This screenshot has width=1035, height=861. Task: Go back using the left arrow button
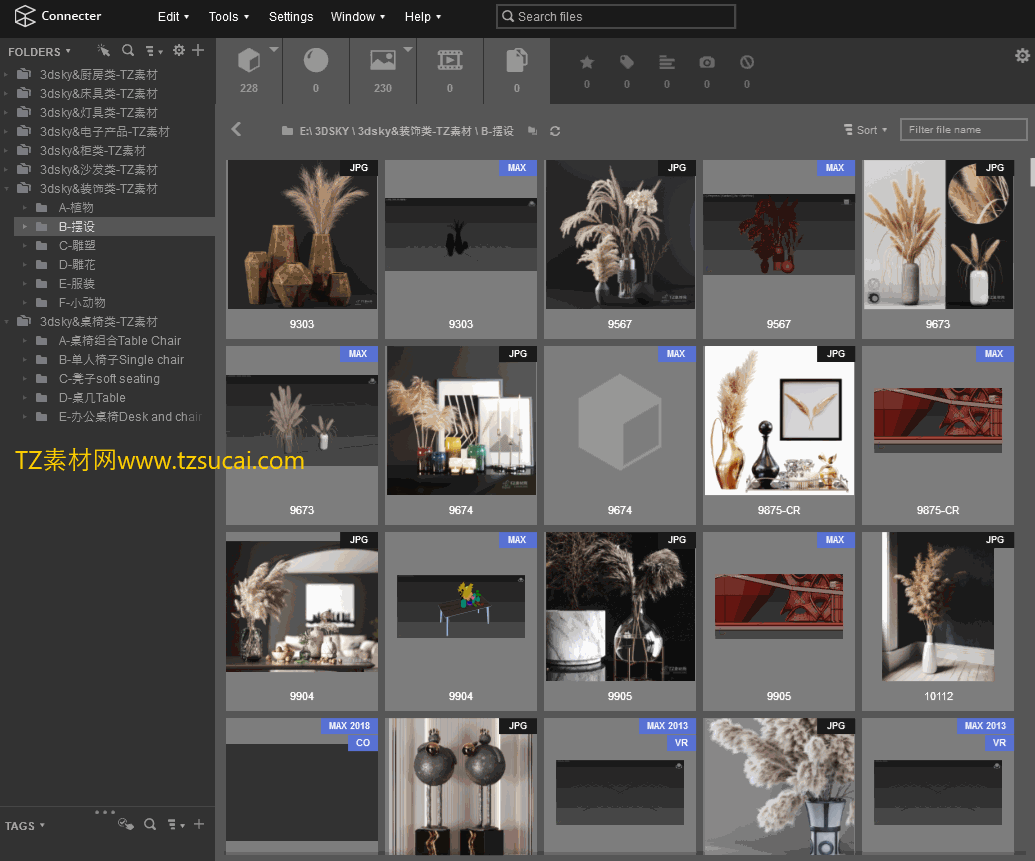pyautogui.click(x=236, y=129)
